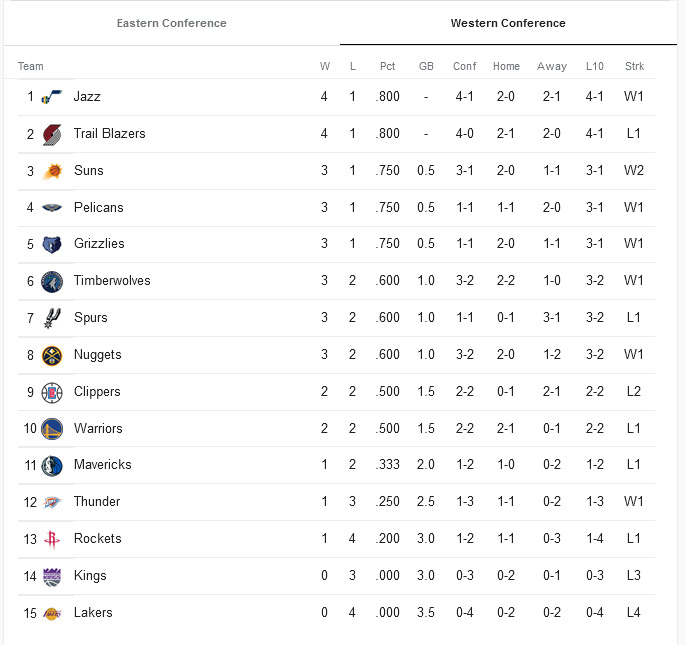Open the Kings team name link
Viewport: 686px width, 645px height.
[x=90, y=576]
